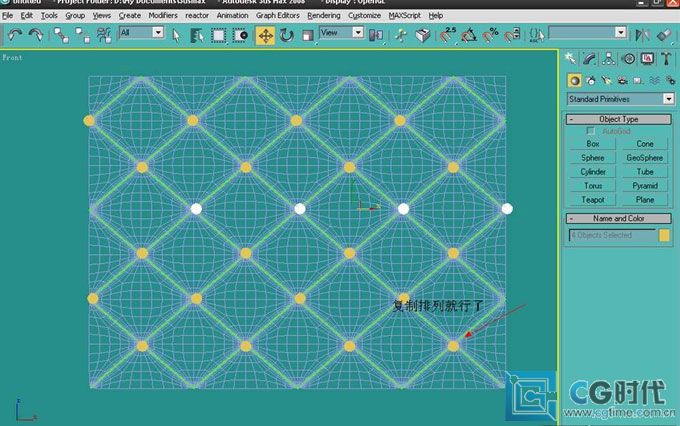Open the named selection sets dropdown
The width and height of the screenshot is (680, 426).
(x=587, y=33)
